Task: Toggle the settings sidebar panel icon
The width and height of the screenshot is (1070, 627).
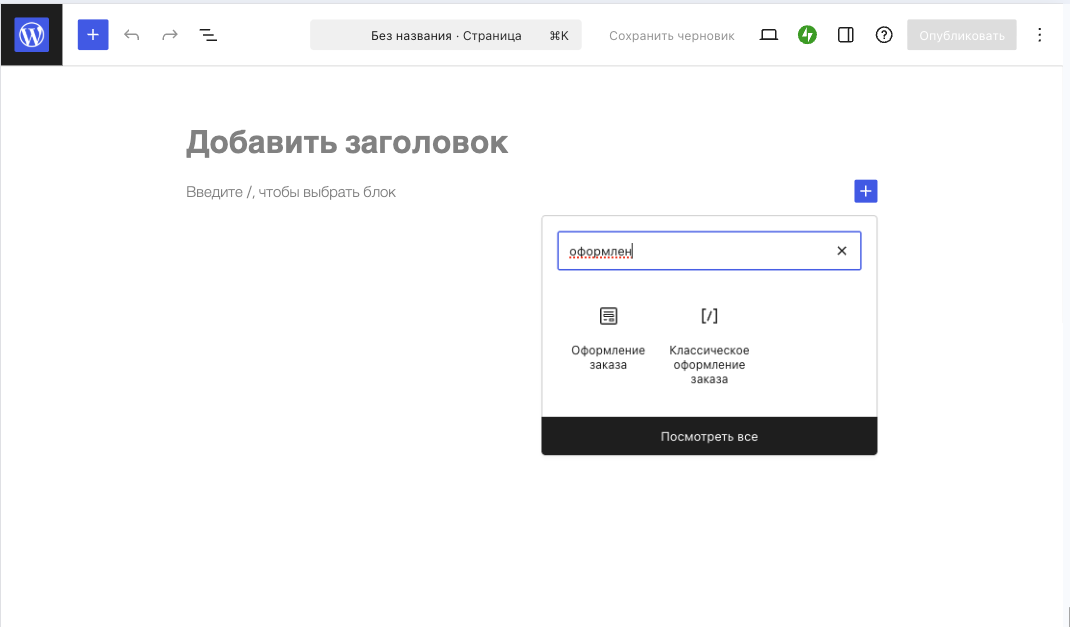Action: click(x=845, y=33)
